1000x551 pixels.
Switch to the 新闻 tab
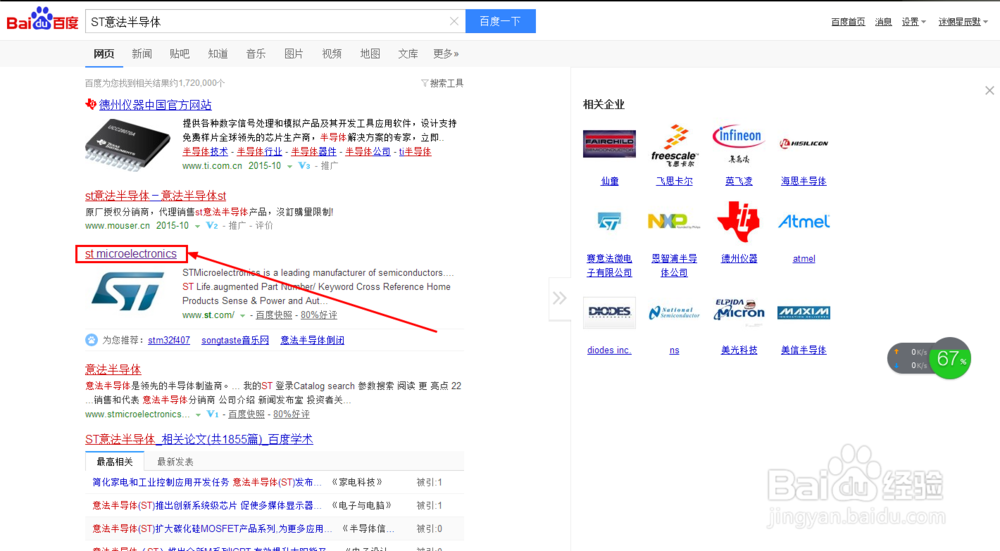tap(142, 54)
